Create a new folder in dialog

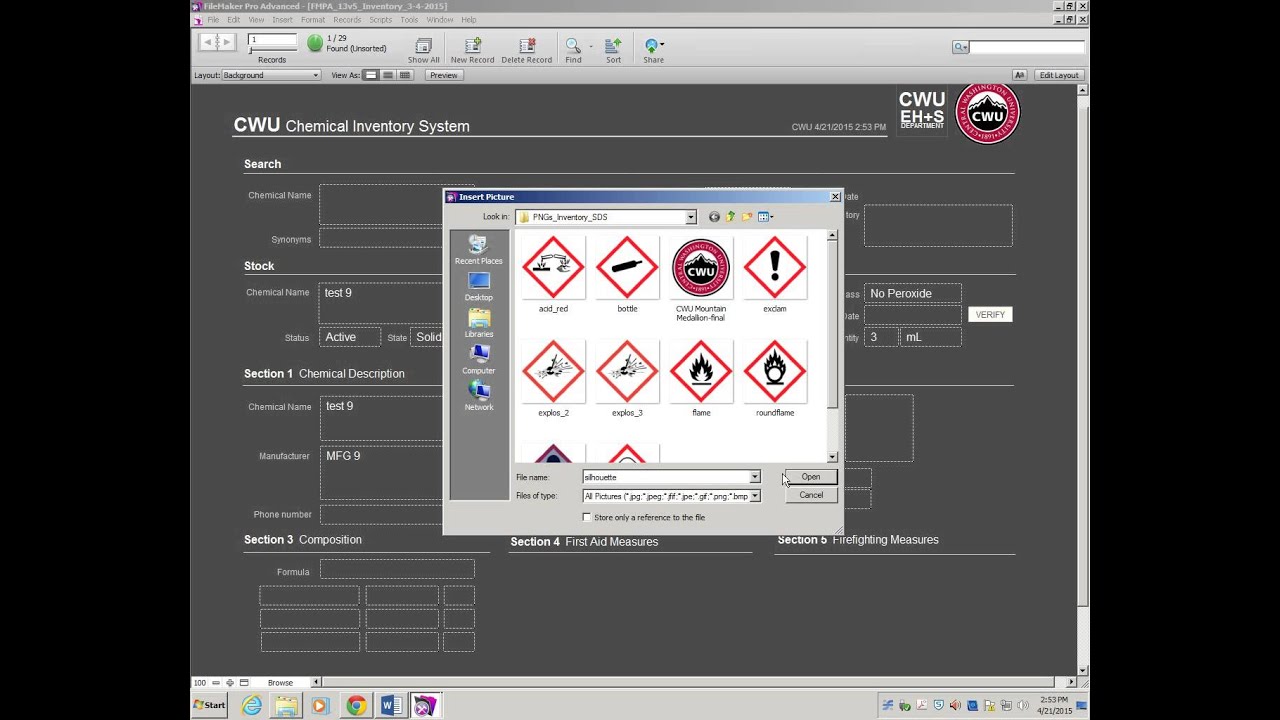pyautogui.click(x=747, y=217)
